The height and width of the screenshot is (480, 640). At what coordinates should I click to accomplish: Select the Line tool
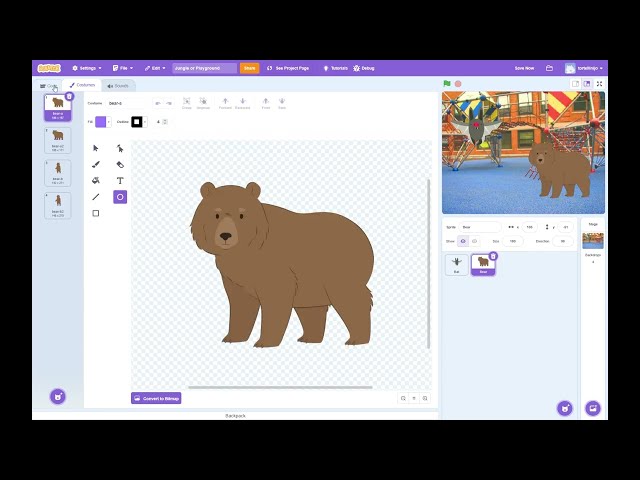pyautogui.click(x=96, y=197)
